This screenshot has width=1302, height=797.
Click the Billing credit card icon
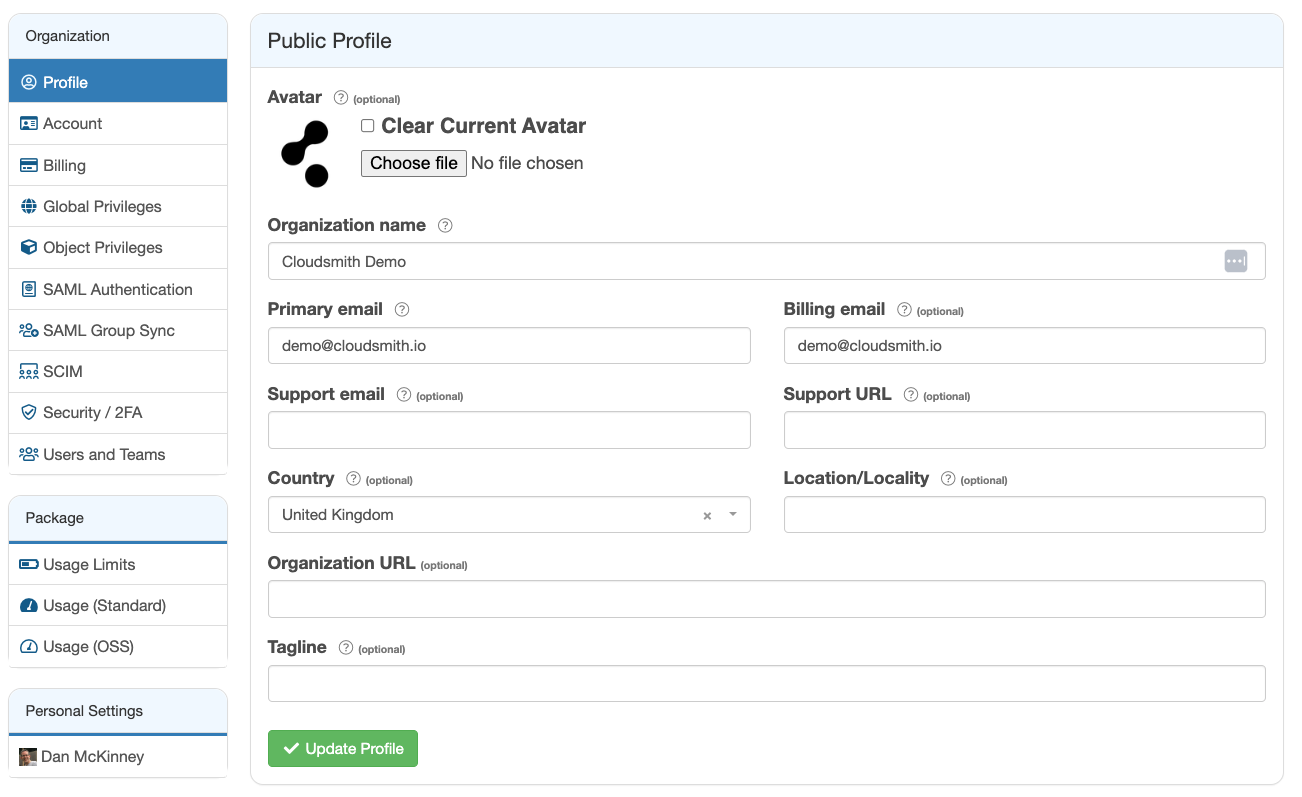pyautogui.click(x=28, y=166)
